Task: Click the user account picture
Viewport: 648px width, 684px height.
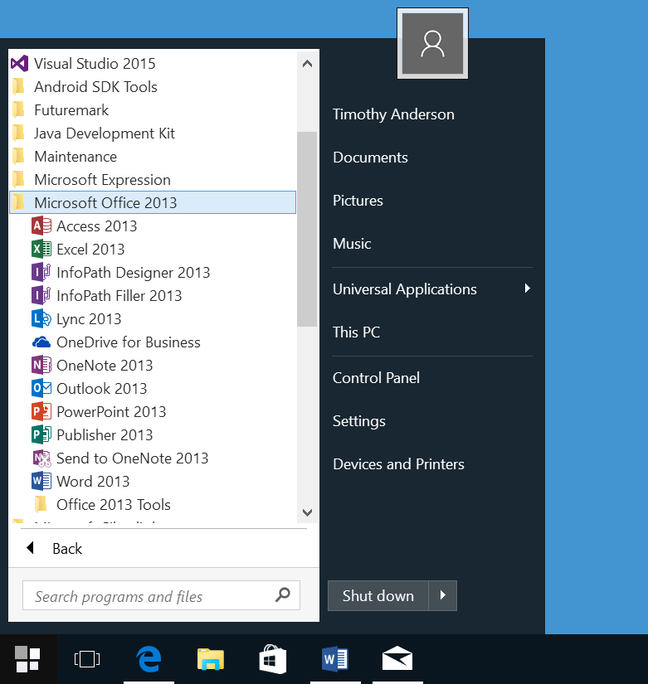Action: pos(432,44)
